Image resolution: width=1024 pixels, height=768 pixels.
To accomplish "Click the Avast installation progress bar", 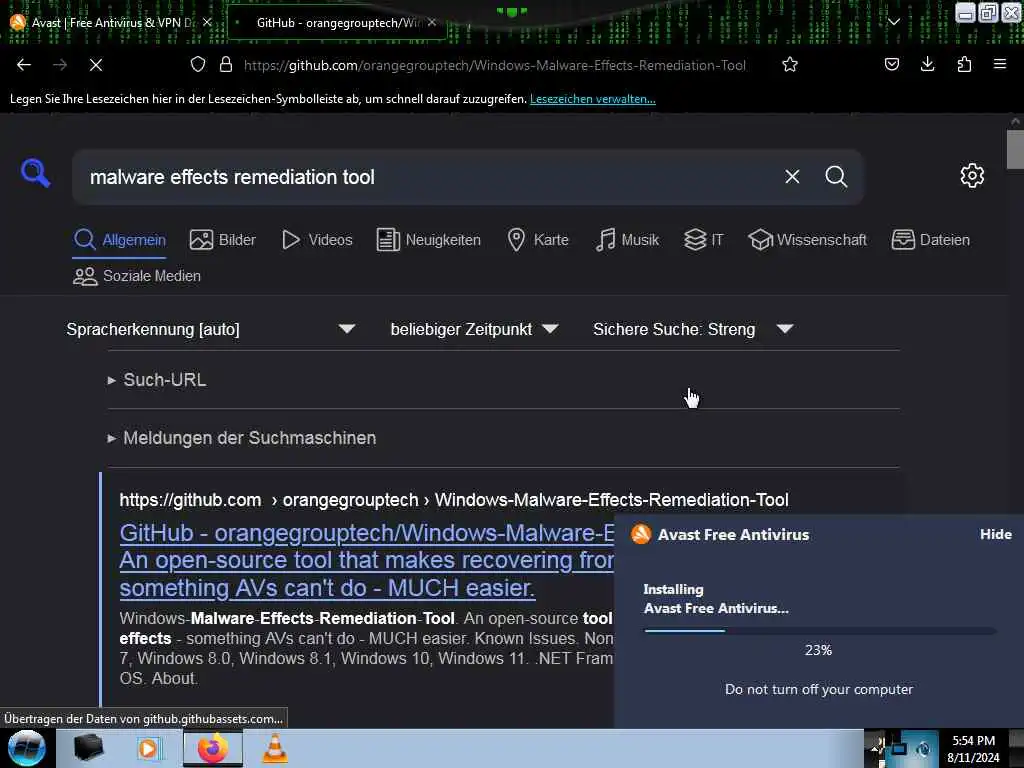I will [x=820, y=631].
